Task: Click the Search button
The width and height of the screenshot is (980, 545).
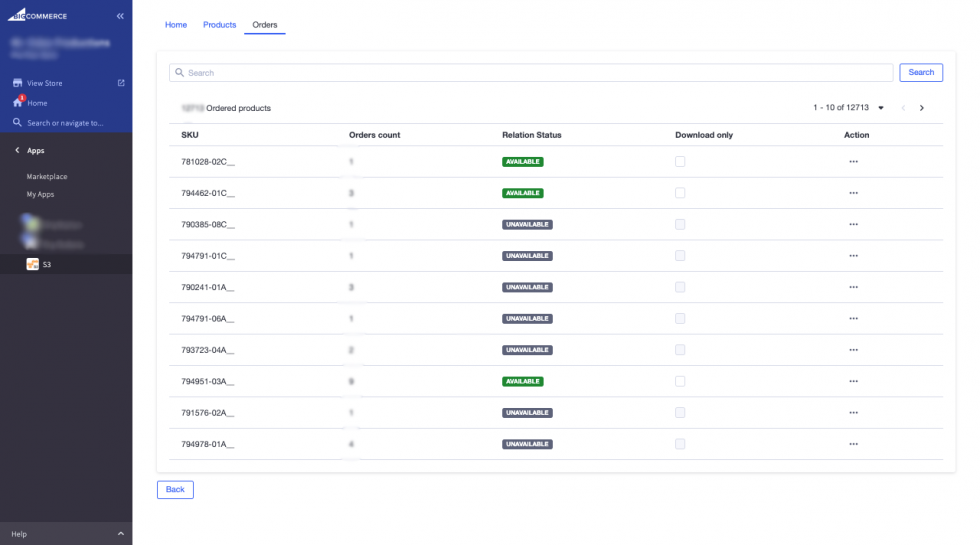Action: click(920, 73)
